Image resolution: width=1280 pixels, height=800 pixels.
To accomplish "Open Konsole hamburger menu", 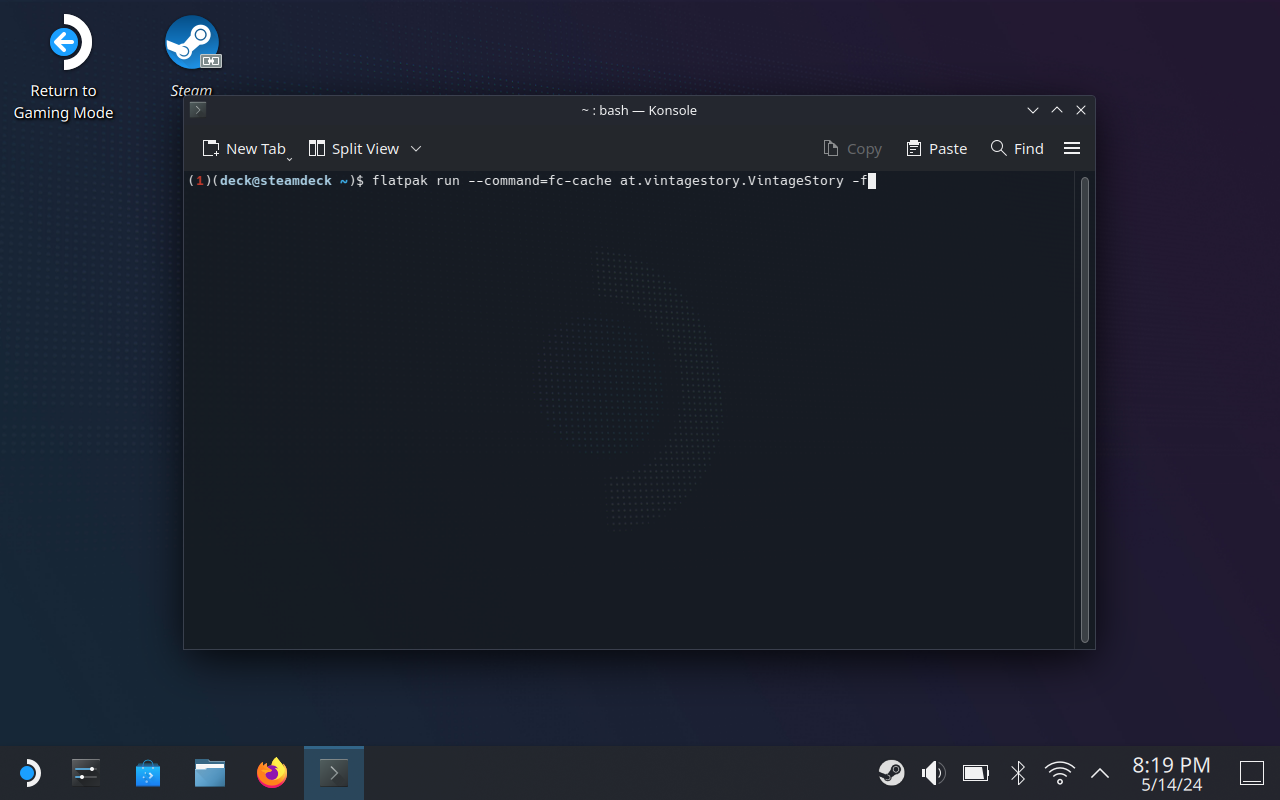I will click(x=1071, y=148).
